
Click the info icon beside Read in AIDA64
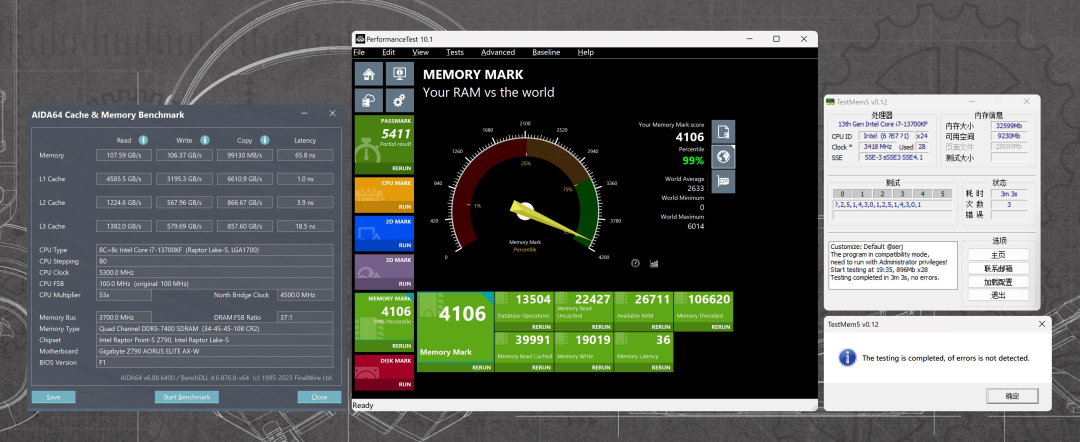click(143, 140)
